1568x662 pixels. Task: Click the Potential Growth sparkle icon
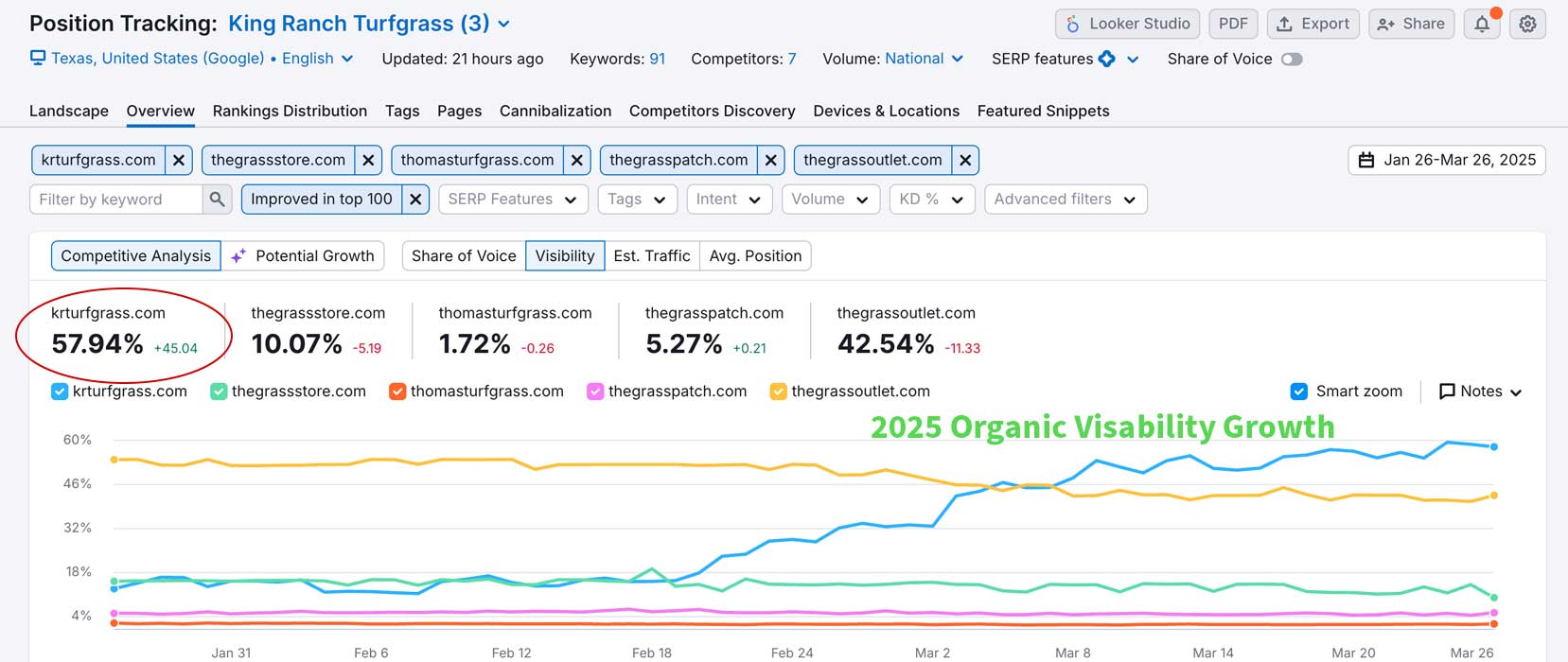238,255
